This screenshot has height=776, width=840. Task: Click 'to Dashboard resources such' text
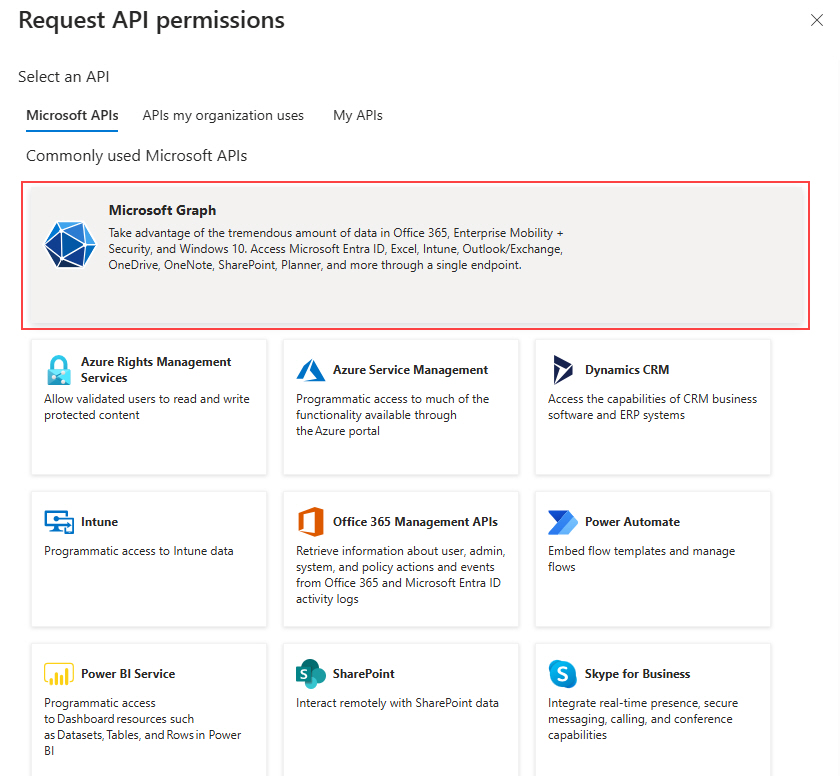[119, 719]
